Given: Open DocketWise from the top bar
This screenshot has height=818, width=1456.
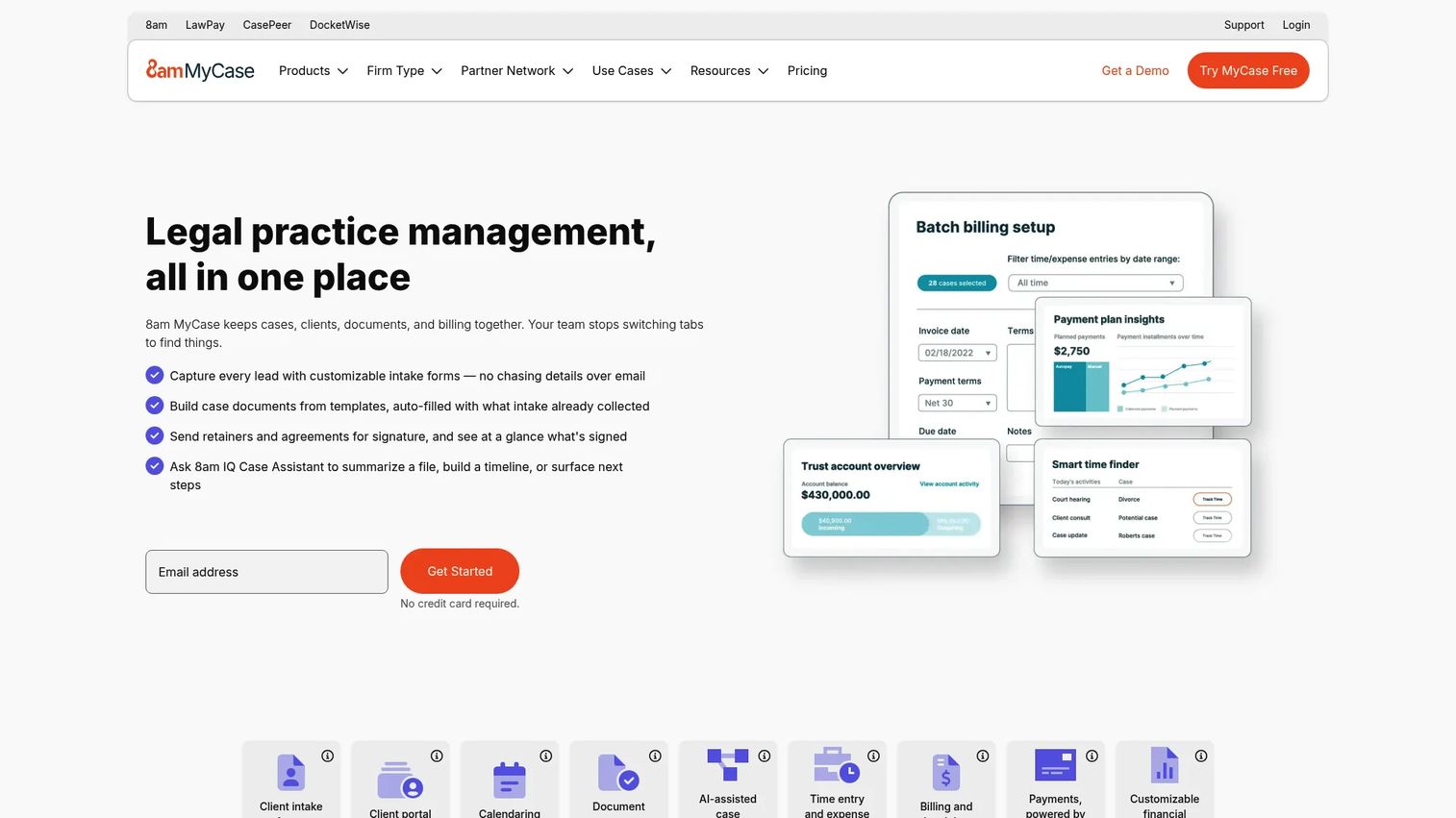Looking at the screenshot, I should click(x=339, y=25).
